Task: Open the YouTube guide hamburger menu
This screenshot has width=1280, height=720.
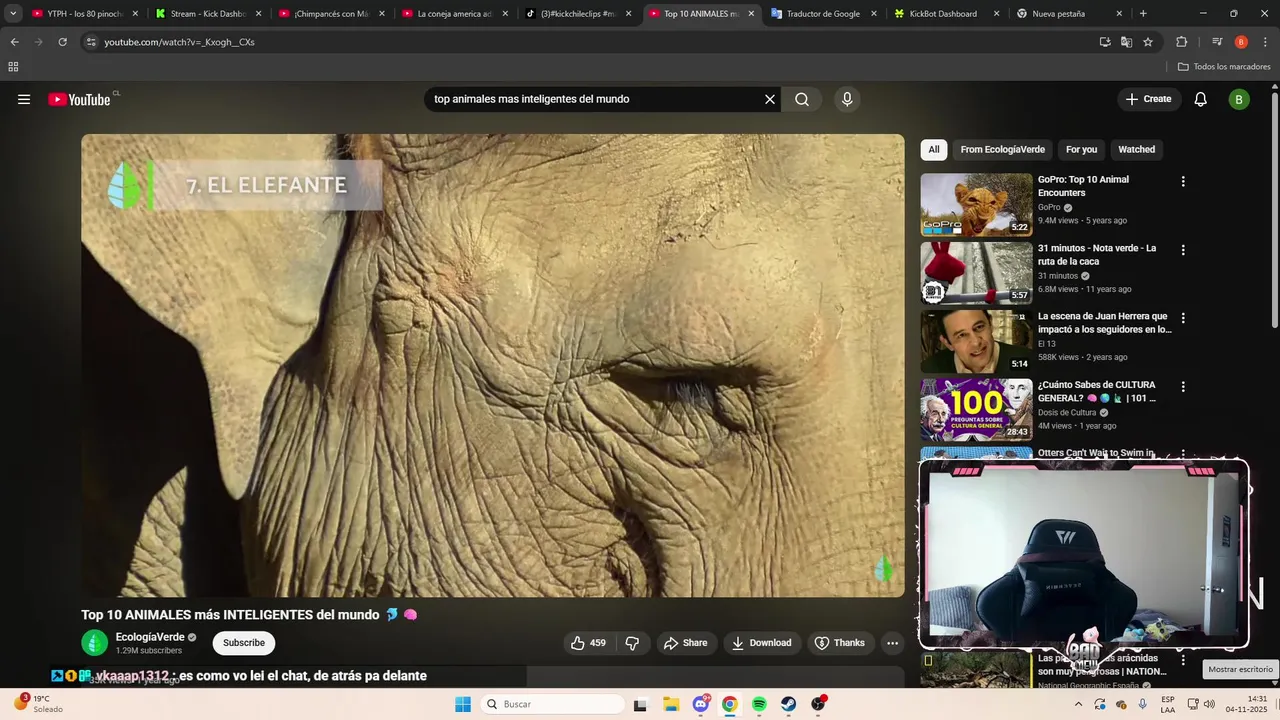Action: [x=24, y=99]
